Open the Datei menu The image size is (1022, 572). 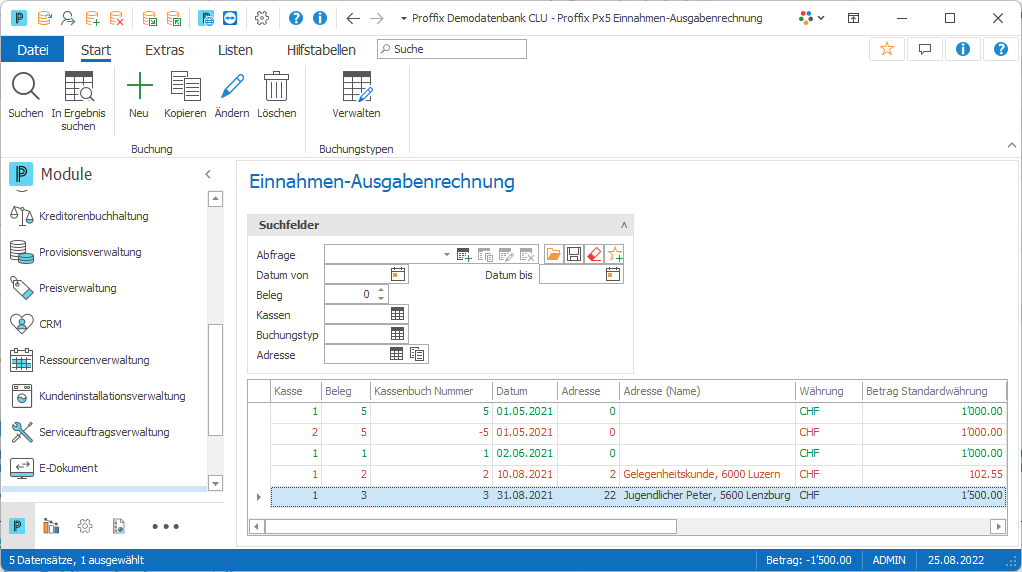click(x=33, y=50)
